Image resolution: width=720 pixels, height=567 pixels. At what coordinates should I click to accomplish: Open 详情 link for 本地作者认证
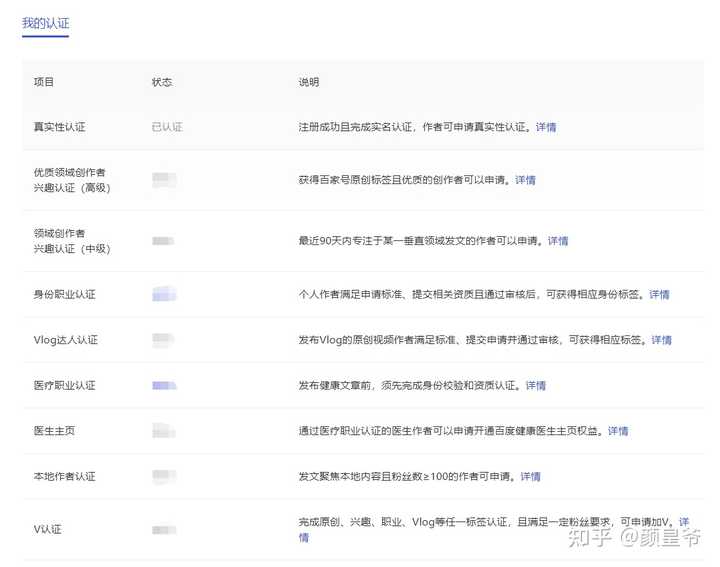[x=530, y=476]
